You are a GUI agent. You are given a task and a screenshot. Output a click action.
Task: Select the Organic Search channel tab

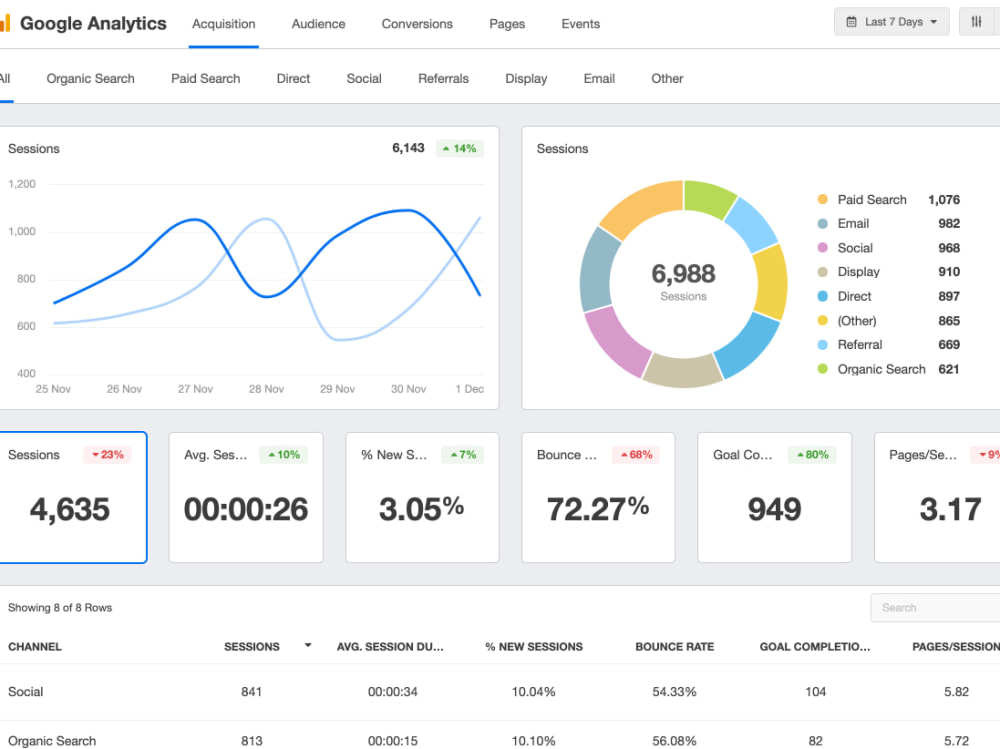tap(91, 78)
